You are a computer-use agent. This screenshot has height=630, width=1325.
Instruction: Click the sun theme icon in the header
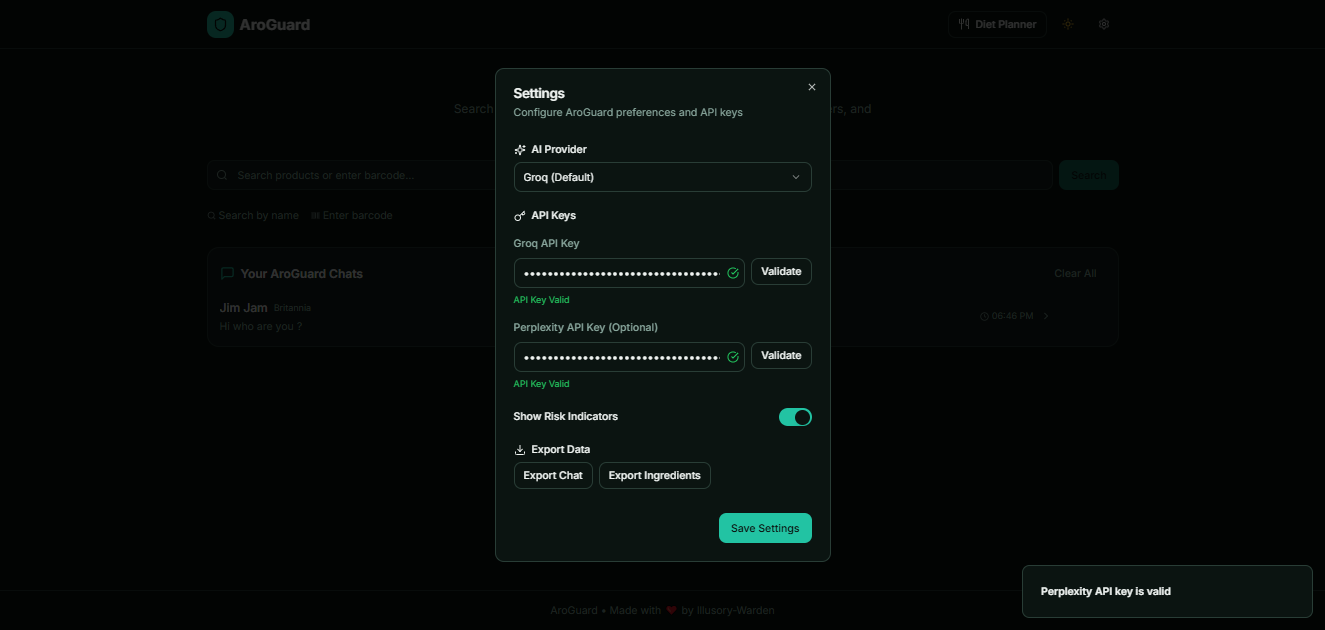coord(1067,23)
